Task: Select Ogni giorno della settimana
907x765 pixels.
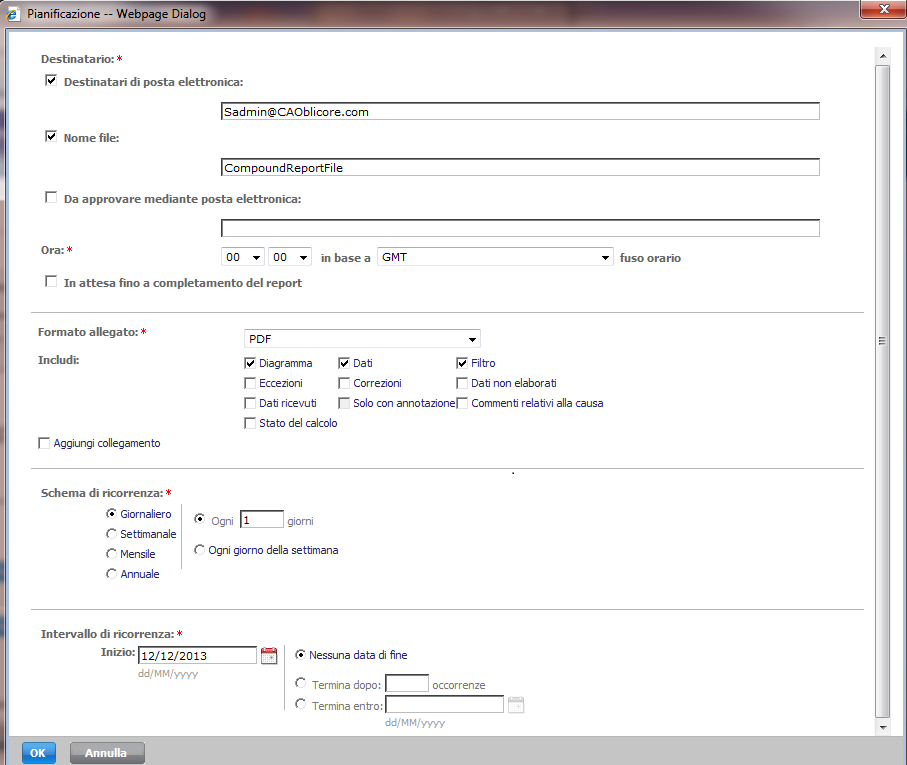Action: [x=199, y=549]
